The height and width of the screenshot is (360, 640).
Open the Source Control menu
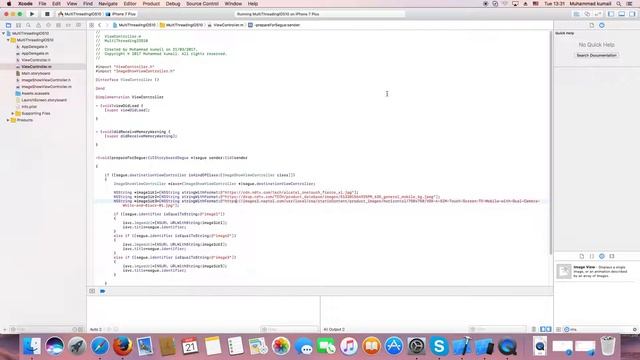tap(202, 4)
